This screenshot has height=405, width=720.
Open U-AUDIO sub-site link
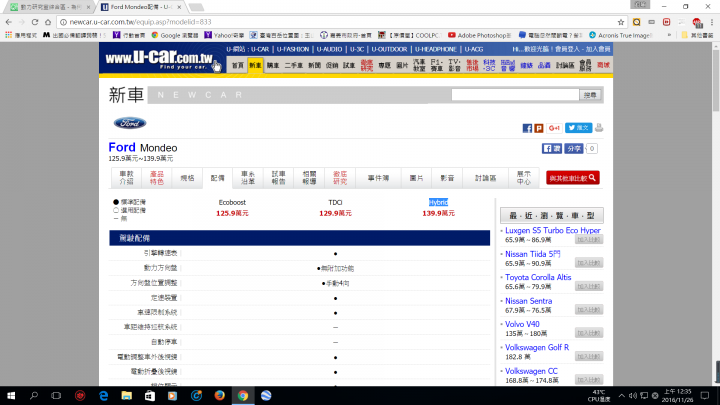(x=329, y=49)
